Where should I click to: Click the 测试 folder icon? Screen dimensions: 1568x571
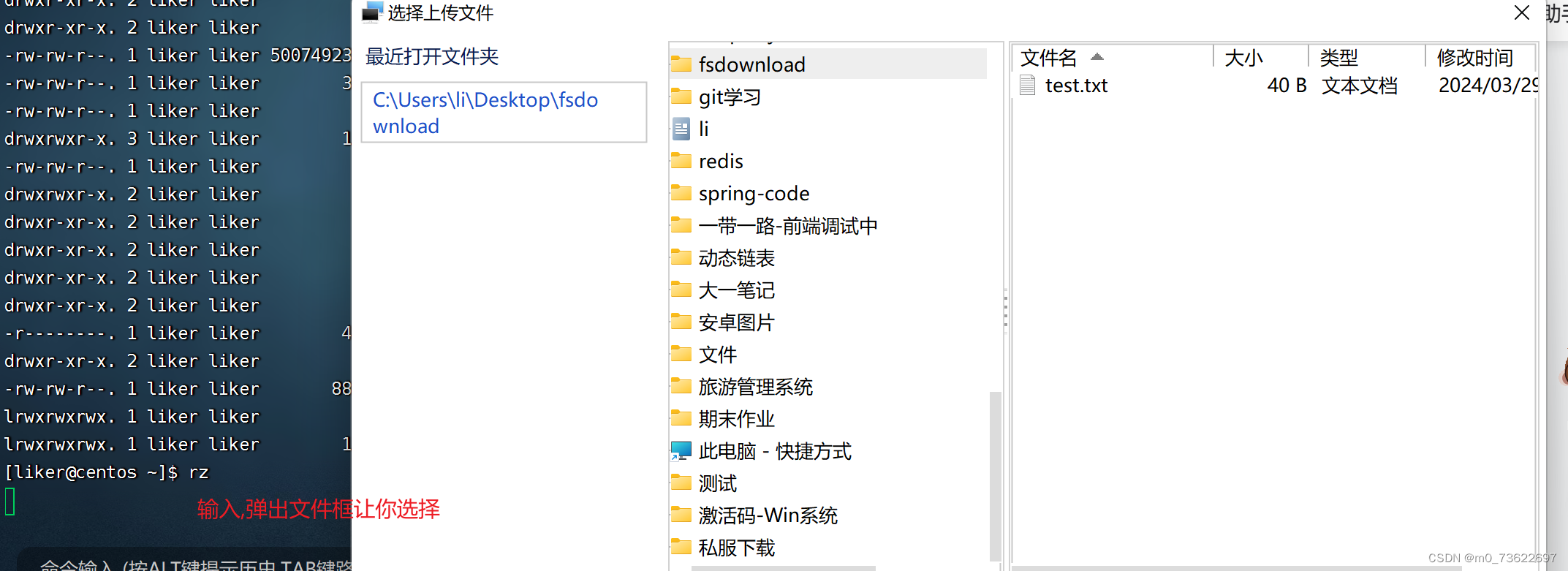click(681, 483)
